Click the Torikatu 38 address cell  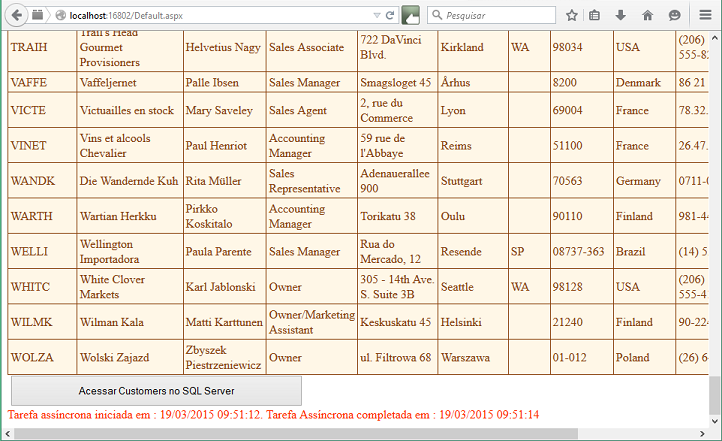pos(397,216)
